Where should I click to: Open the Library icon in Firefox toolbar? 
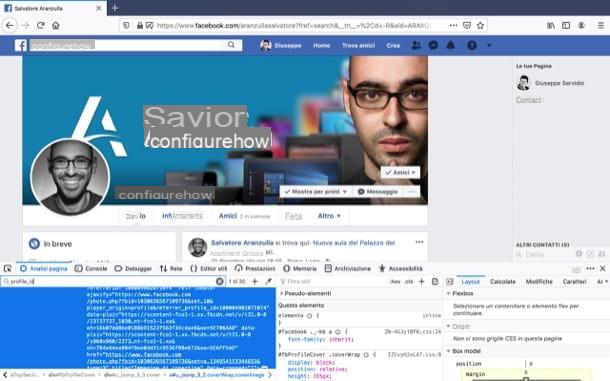551,25
